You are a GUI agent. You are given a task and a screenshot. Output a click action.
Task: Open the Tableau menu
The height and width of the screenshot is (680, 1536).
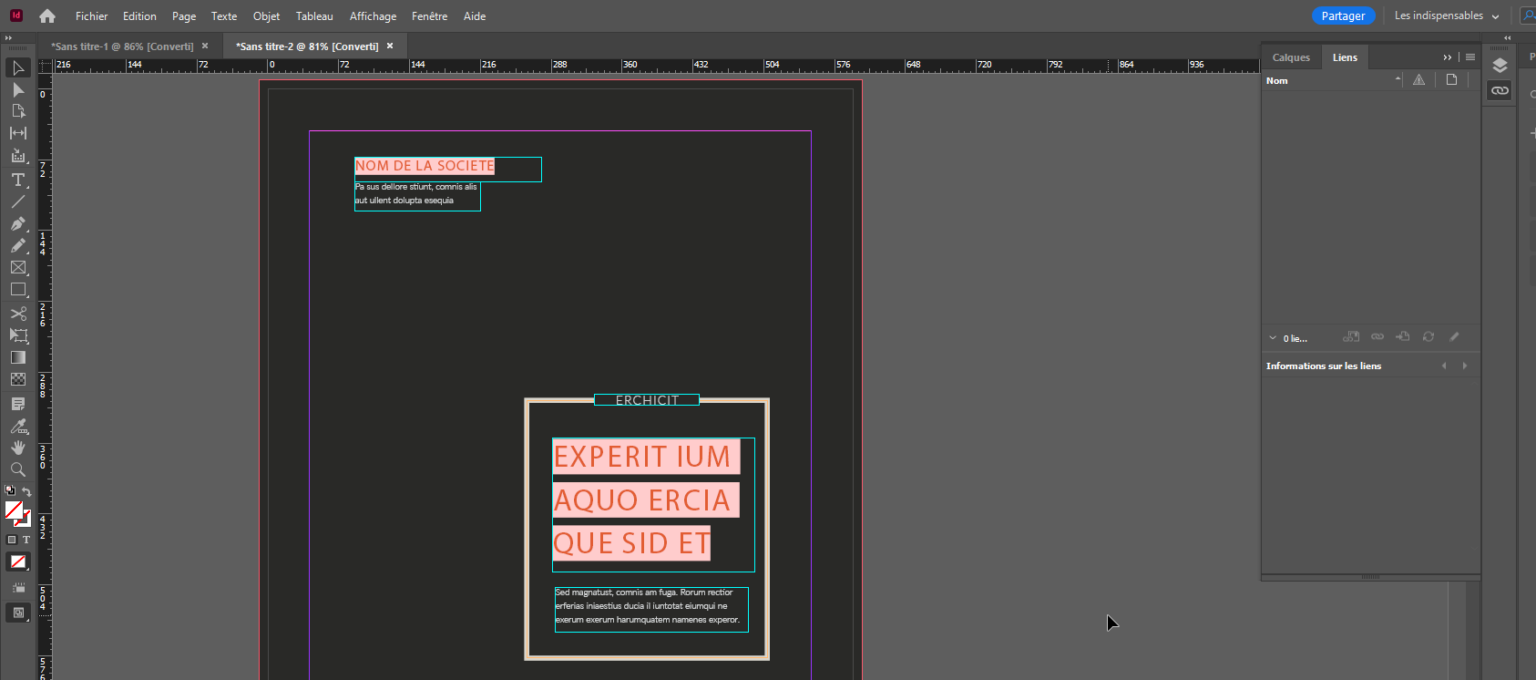click(x=314, y=15)
